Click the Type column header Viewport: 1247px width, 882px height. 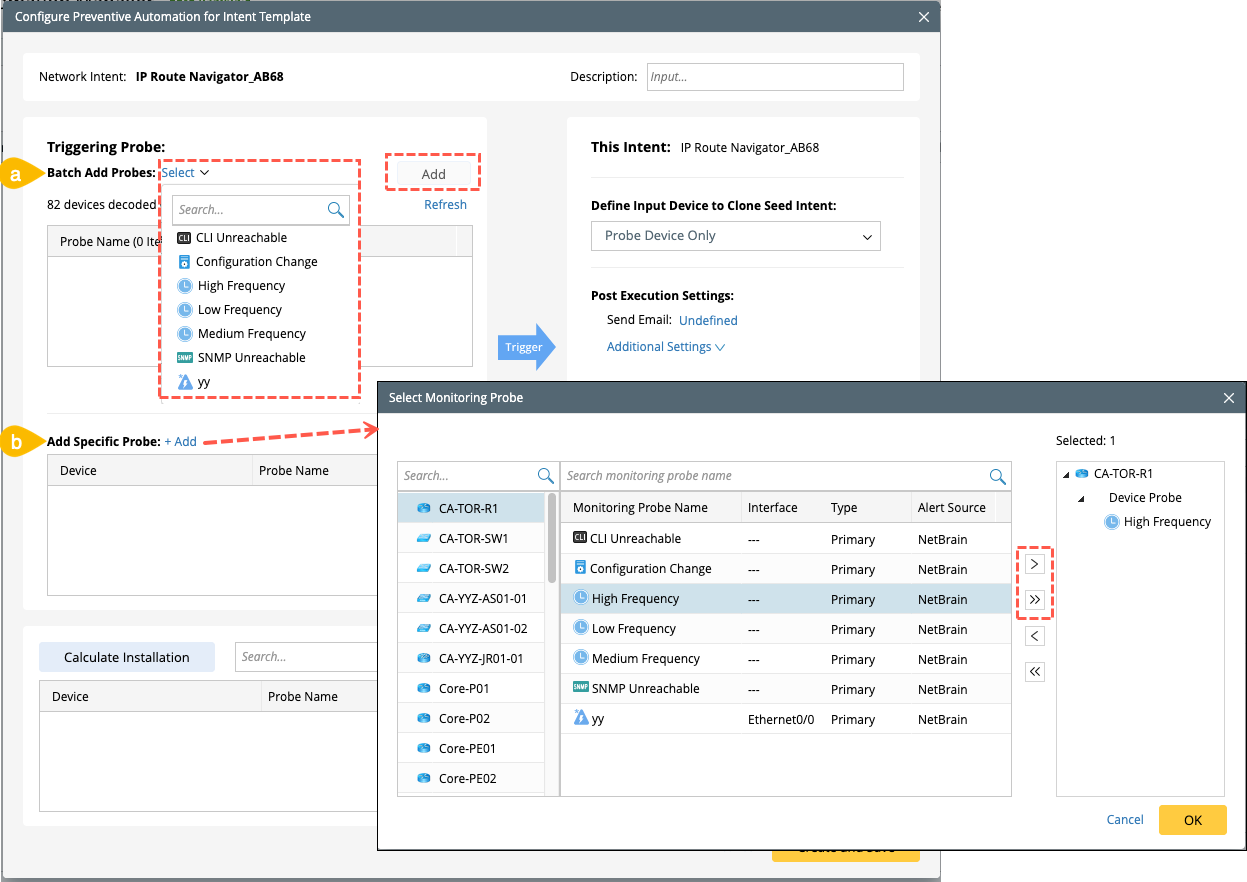point(866,508)
